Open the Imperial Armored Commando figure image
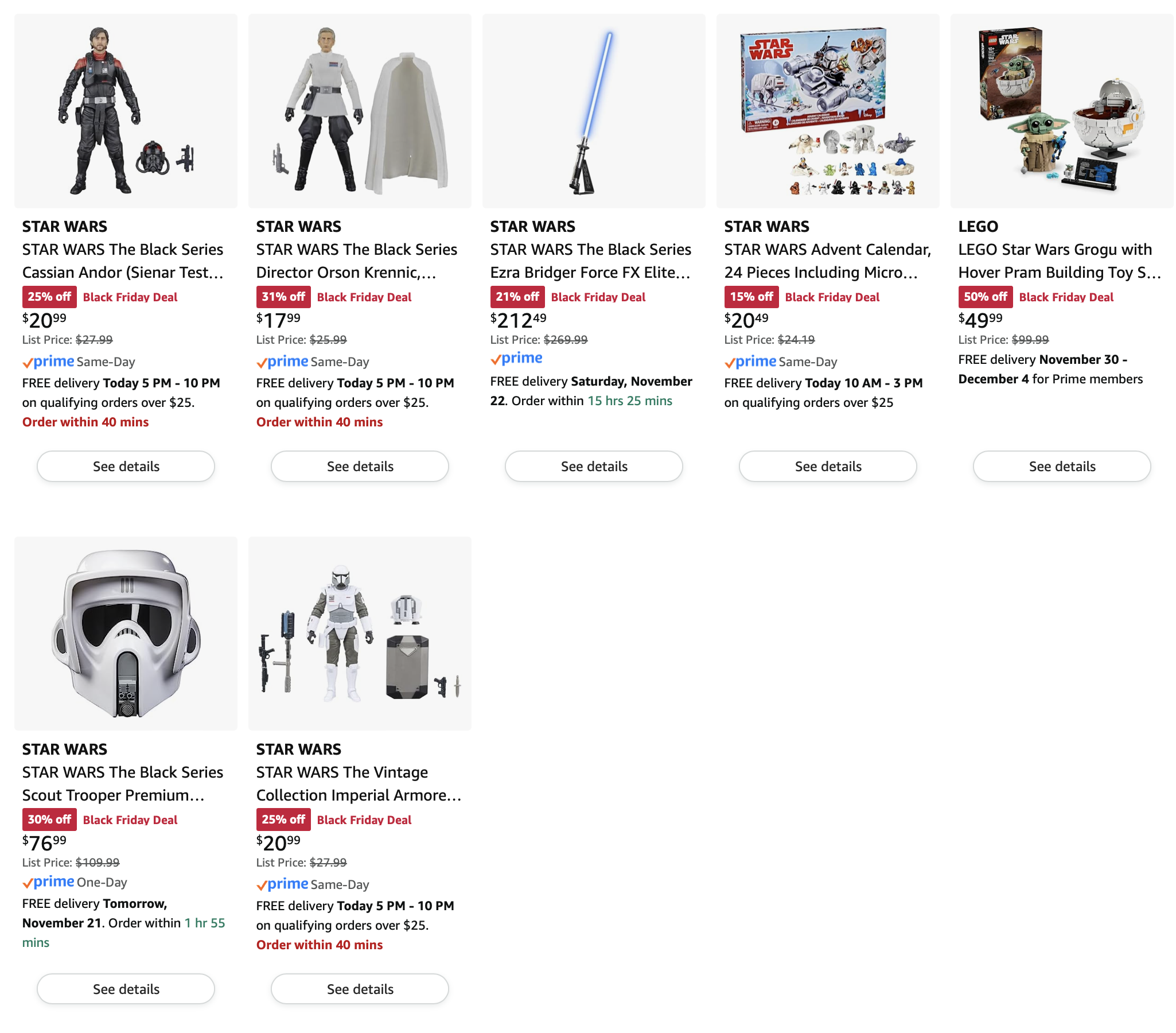This screenshot has width=1176, height=1033. click(x=360, y=633)
